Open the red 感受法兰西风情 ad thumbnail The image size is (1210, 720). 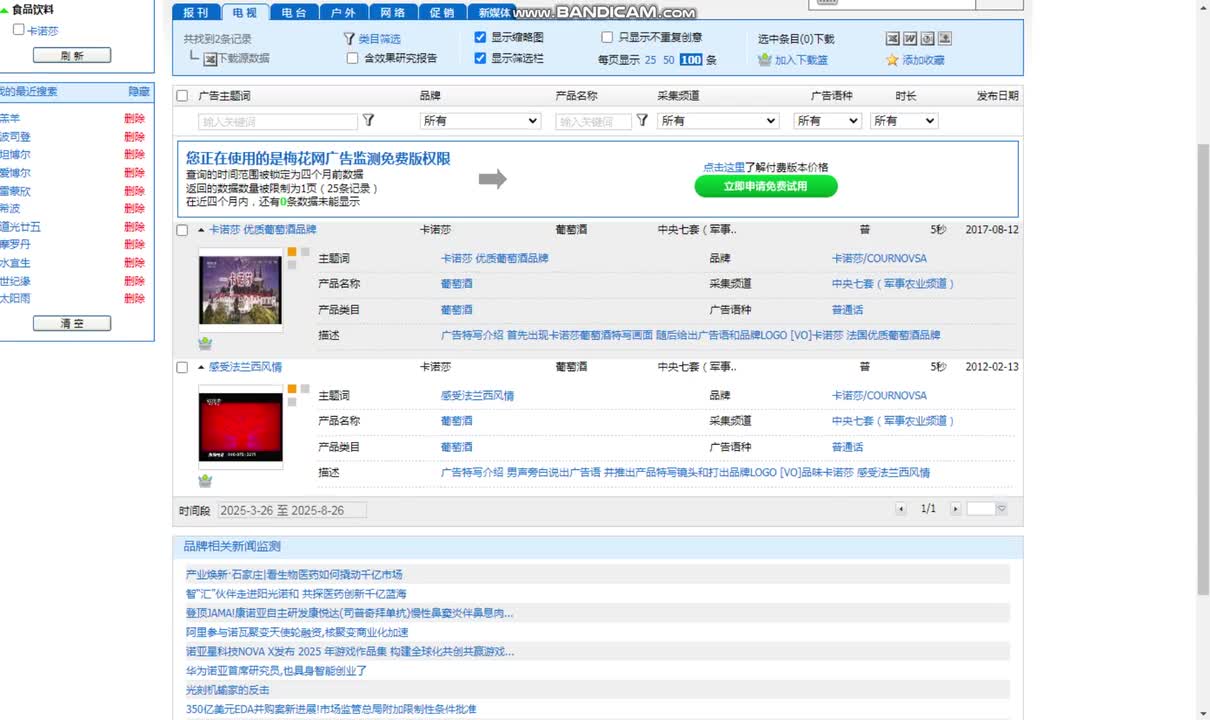pos(240,427)
